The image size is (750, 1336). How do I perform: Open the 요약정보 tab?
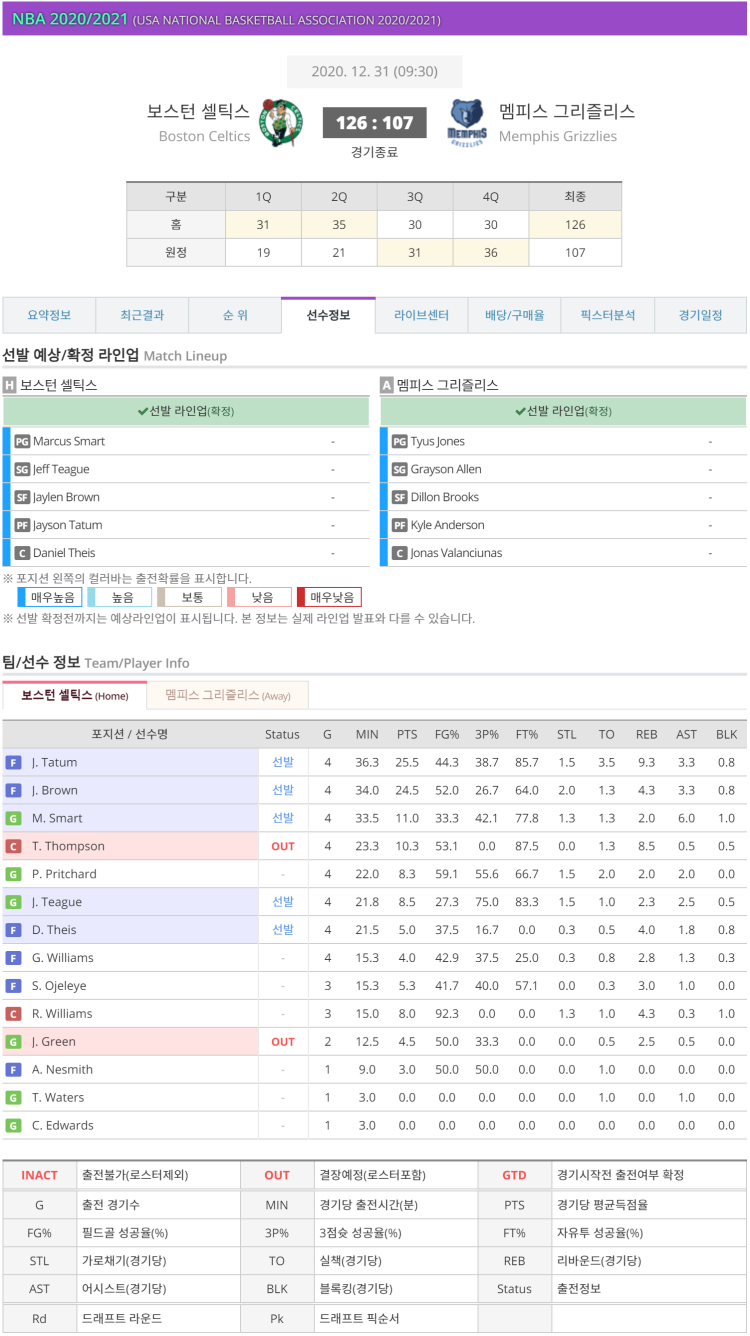click(49, 315)
